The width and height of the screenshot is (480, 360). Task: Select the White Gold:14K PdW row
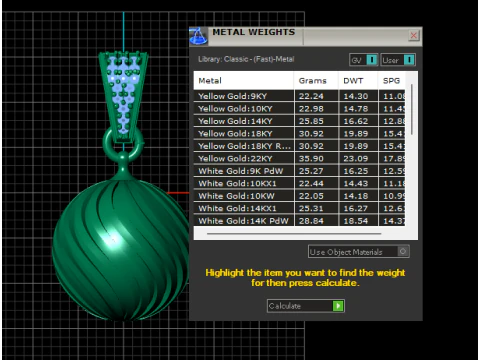pos(299,221)
